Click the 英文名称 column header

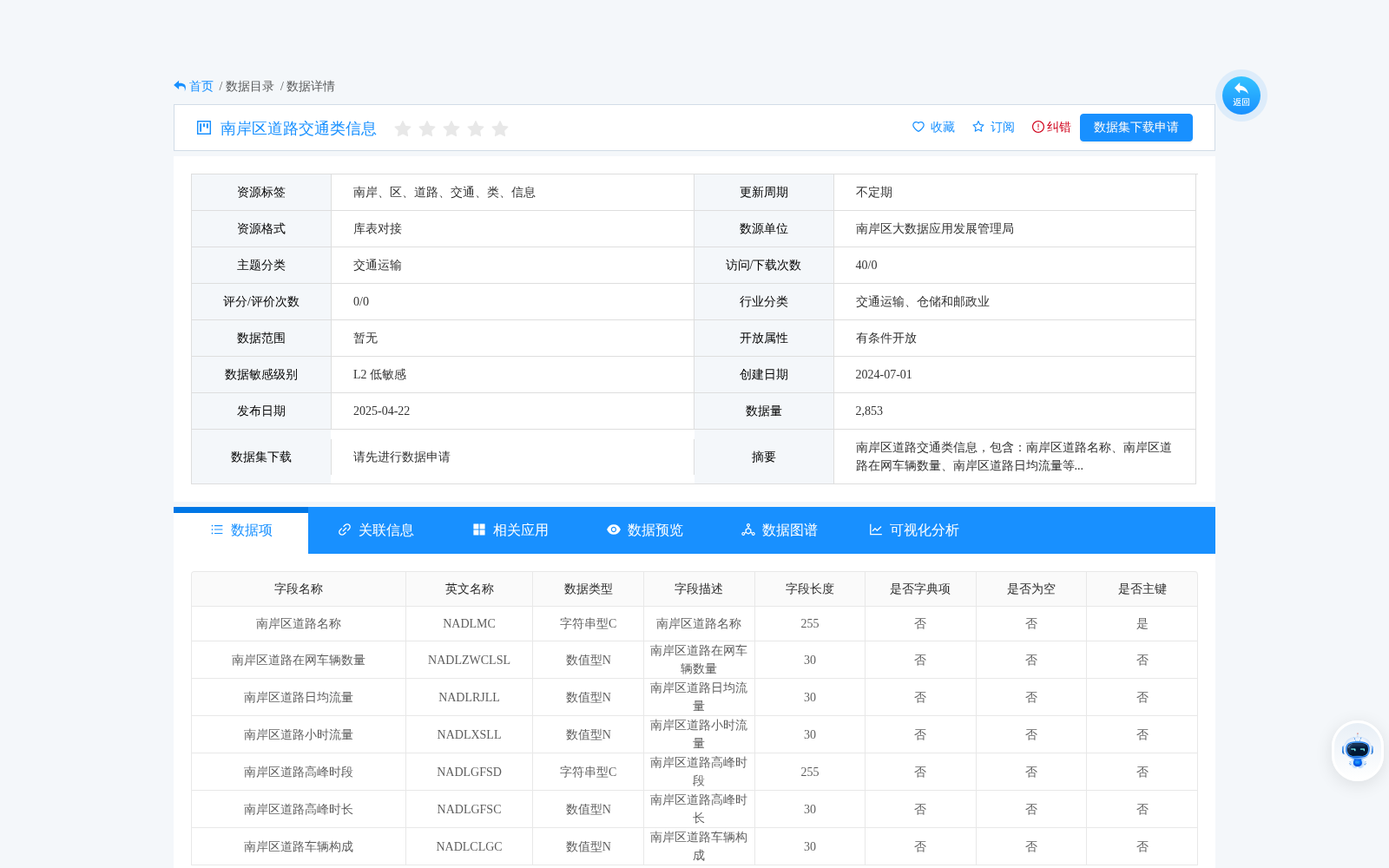click(470, 589)
